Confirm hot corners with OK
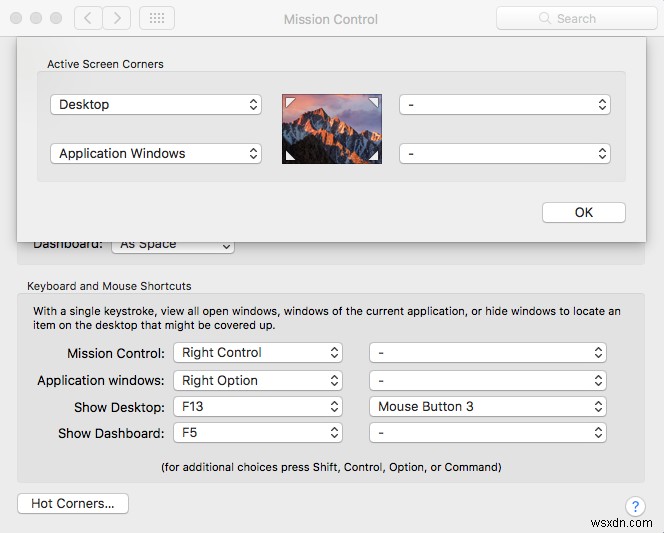 point(583,212)
